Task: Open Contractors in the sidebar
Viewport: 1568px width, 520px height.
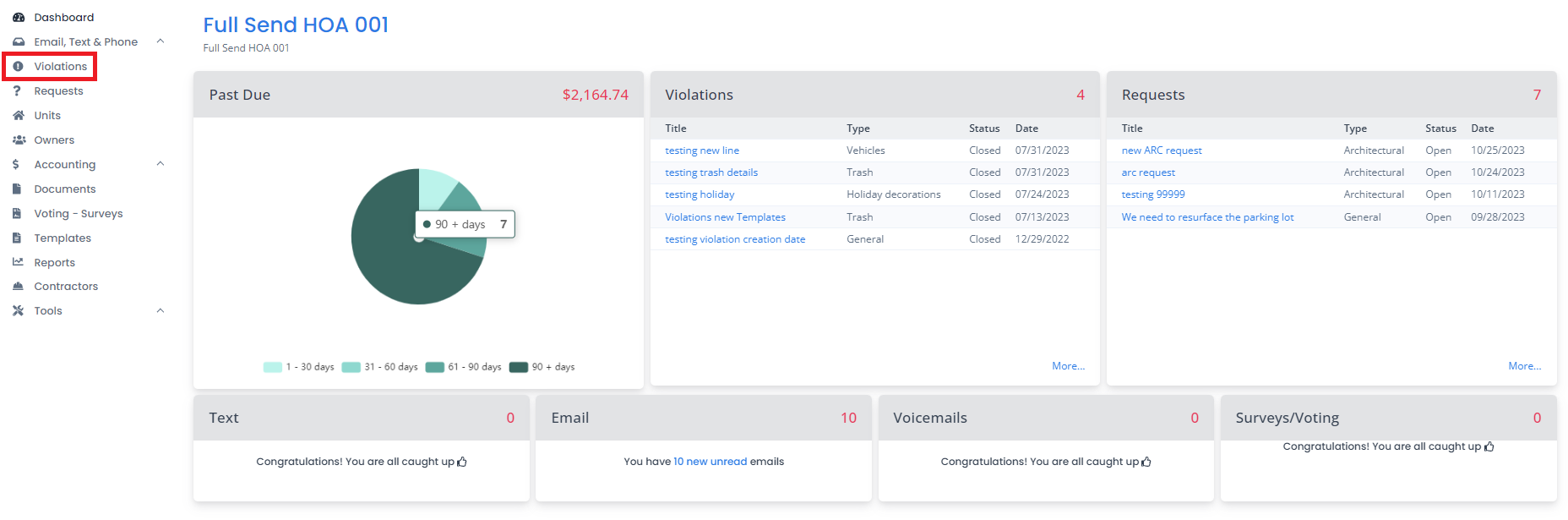Action: pyautogui.click(x=66, y=286)
